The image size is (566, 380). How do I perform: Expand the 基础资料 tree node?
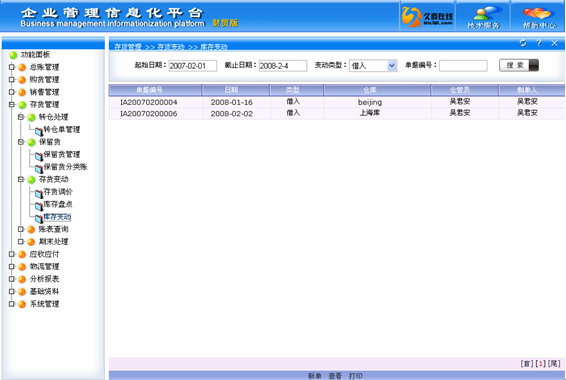click(12, 292)
